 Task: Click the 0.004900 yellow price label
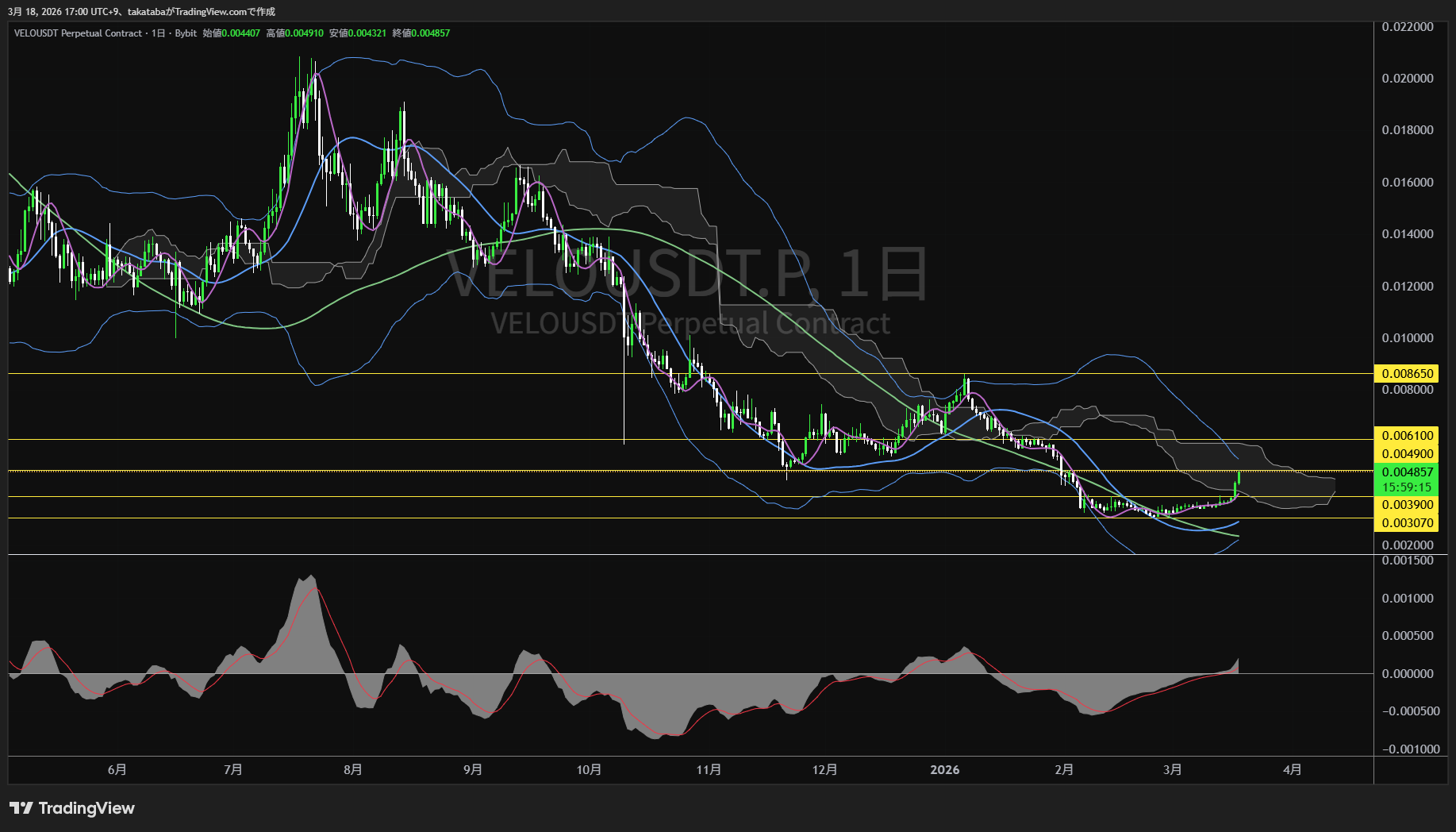[x=1407, y=454]
